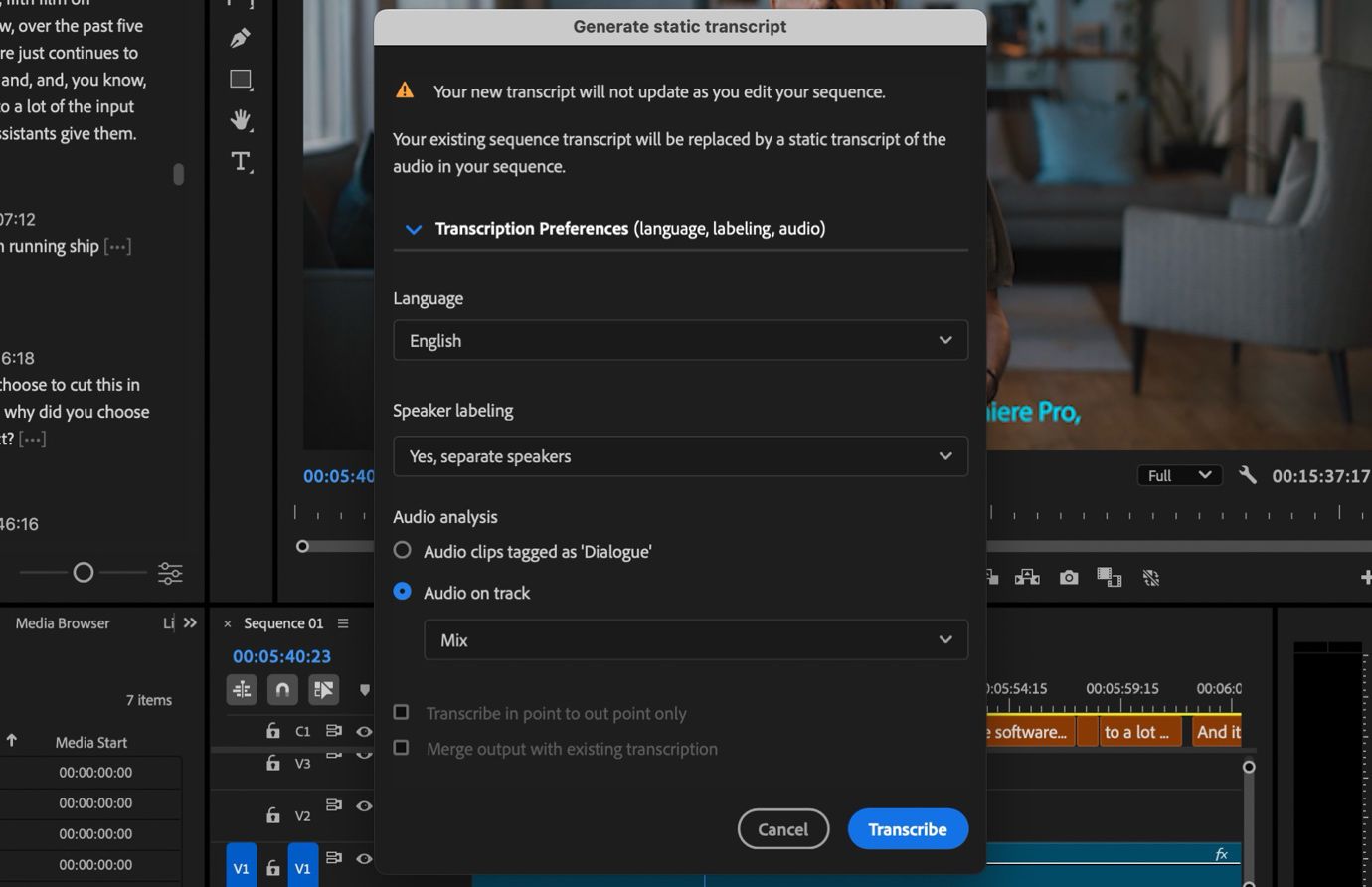Click the Add Marker icon in the timeline
This screenshot has height=887, width=1372.
point(364,689)
